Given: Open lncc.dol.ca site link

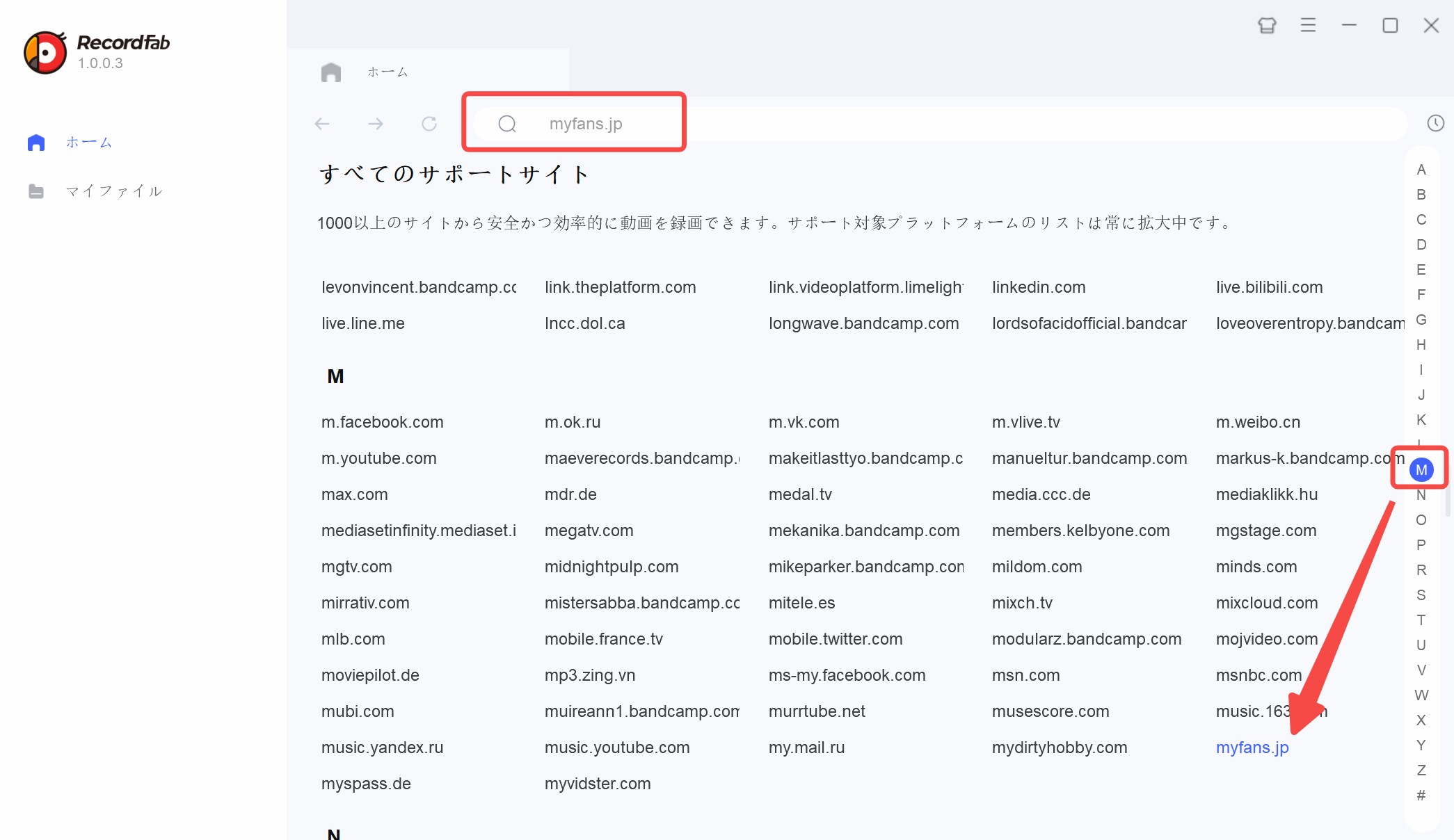Looking at the screenshot, I should (585, 323).
